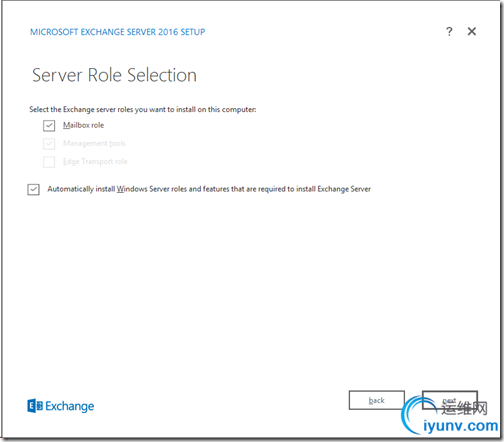Viewport: 504px width, 442px height.
Task: Click the next button
Action: tap(450, 400)
